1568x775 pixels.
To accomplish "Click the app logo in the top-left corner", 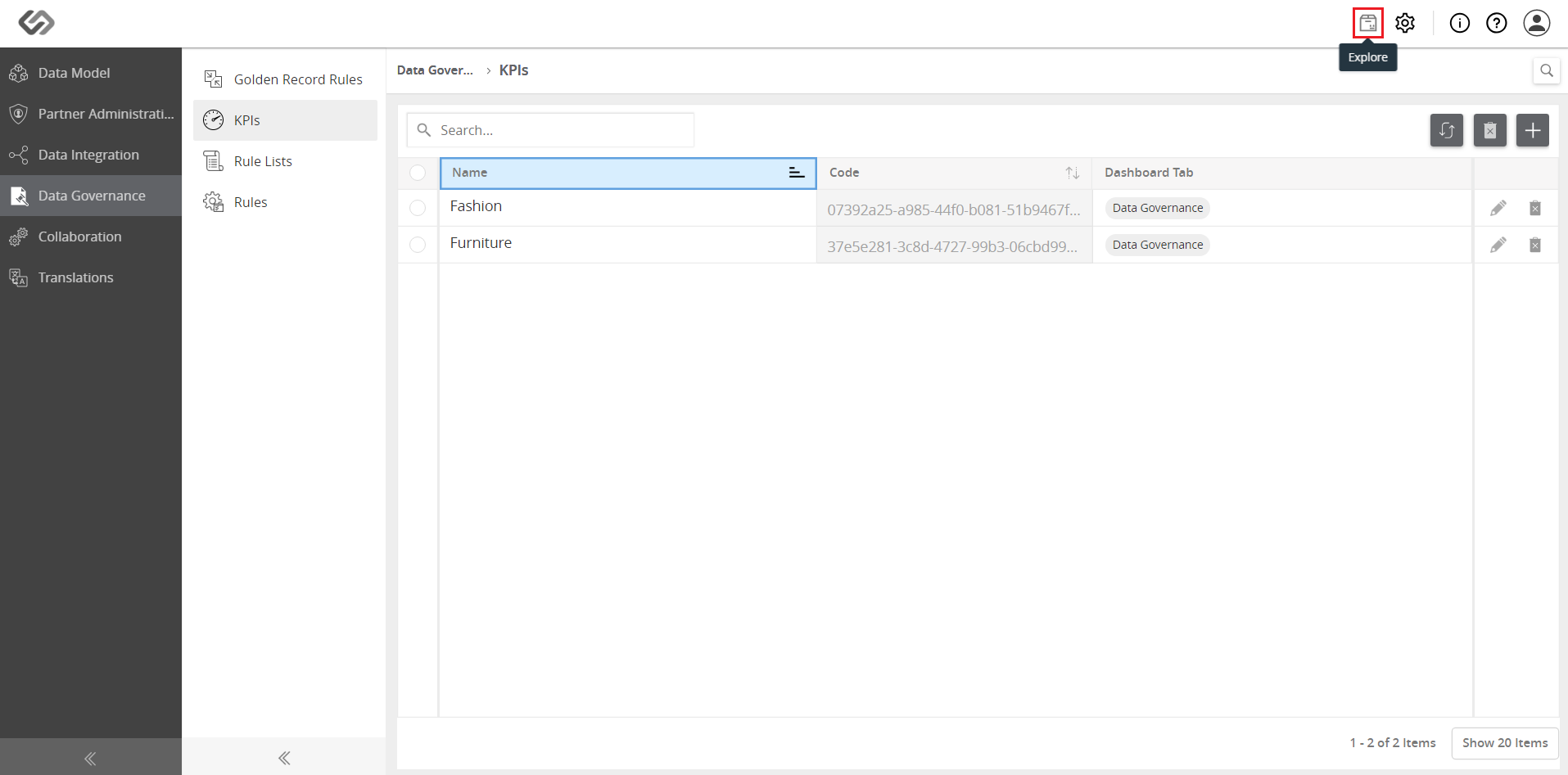I will point(36,22).
